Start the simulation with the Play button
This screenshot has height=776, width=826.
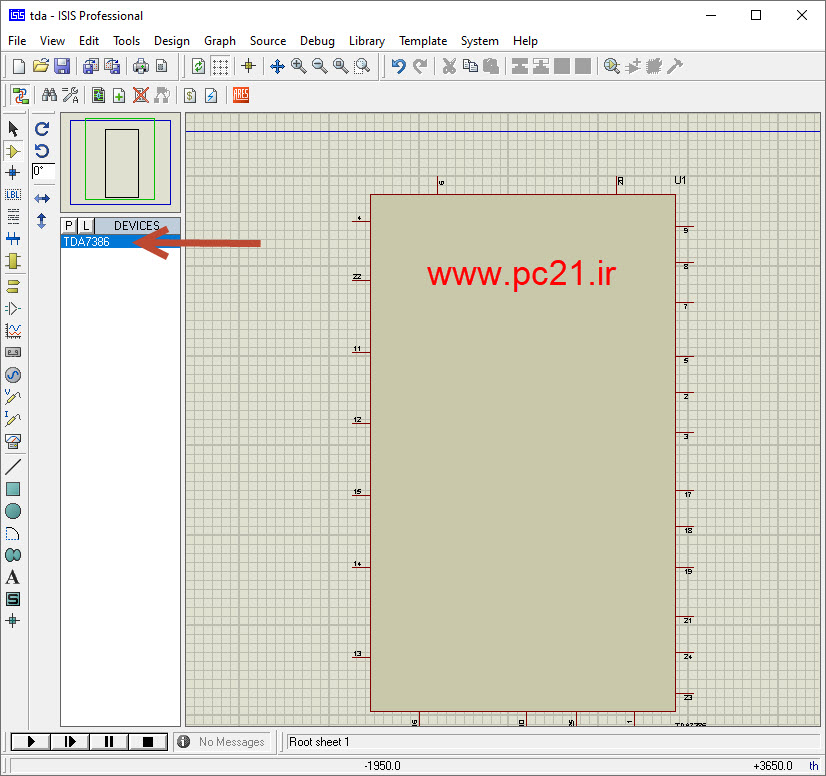(x=31, y=742)
